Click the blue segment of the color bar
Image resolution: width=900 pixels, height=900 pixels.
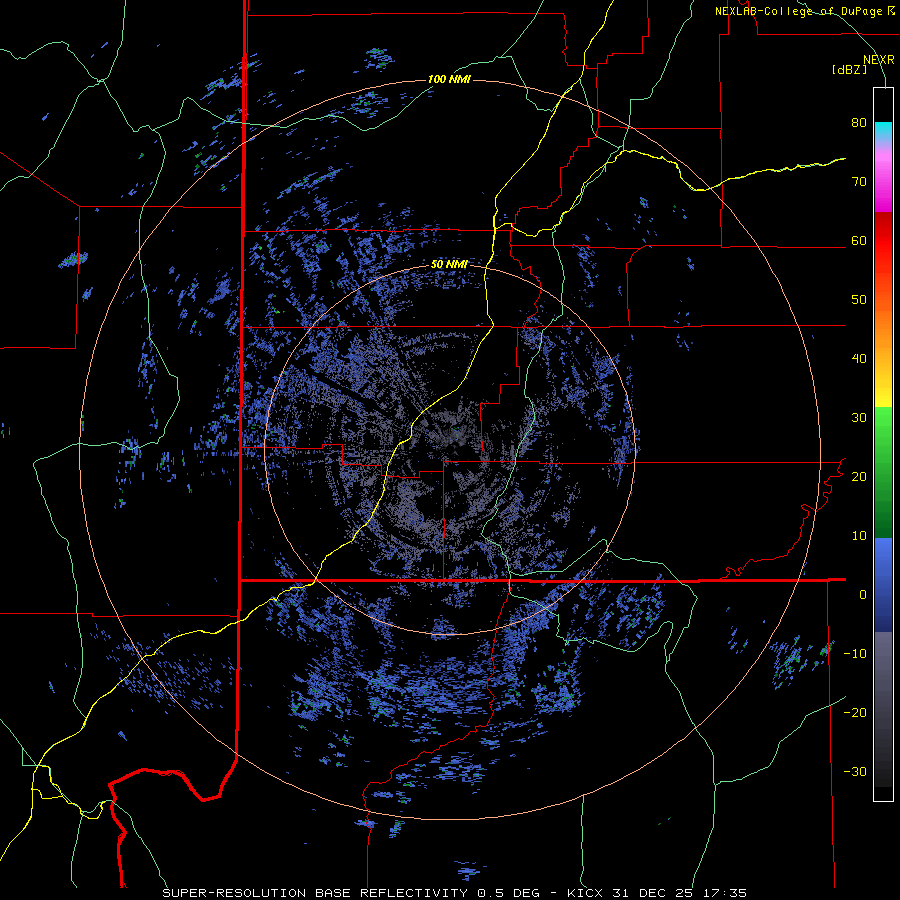coord(883,584)
